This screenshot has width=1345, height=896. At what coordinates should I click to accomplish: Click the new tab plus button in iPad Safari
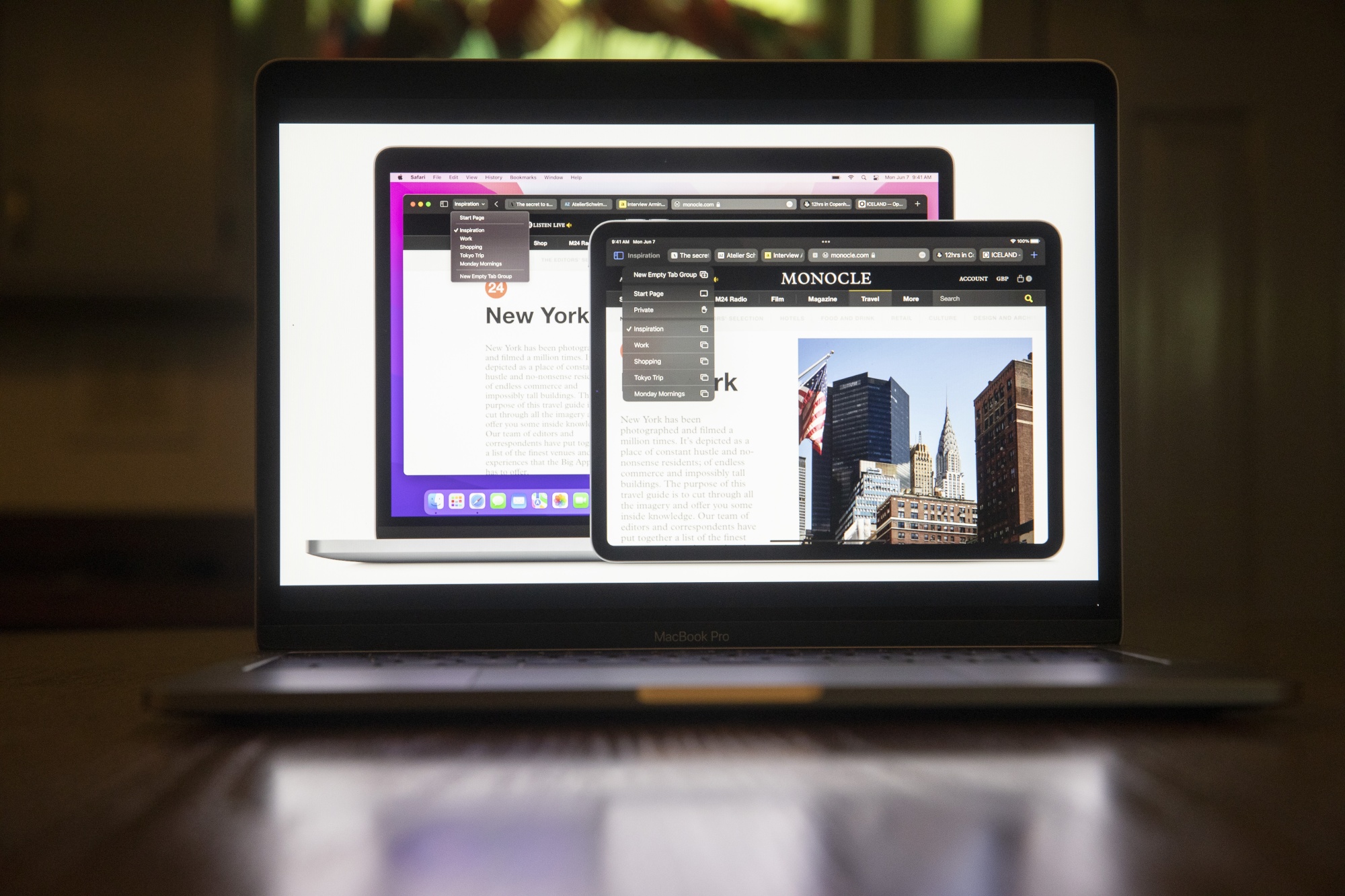tap(1035, 255)
